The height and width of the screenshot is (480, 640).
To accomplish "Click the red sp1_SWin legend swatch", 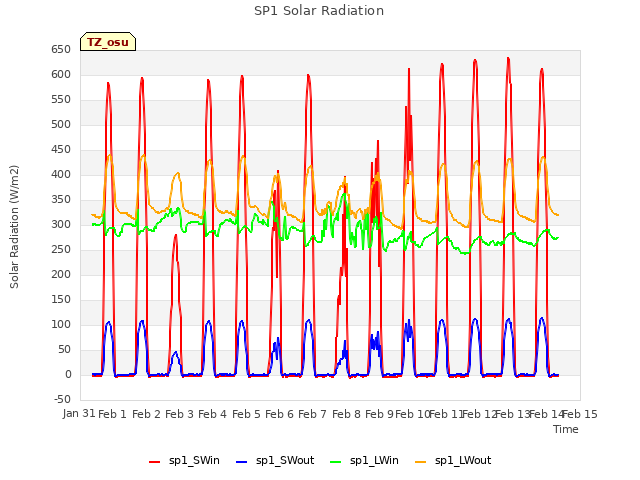I will coord(155,462).
